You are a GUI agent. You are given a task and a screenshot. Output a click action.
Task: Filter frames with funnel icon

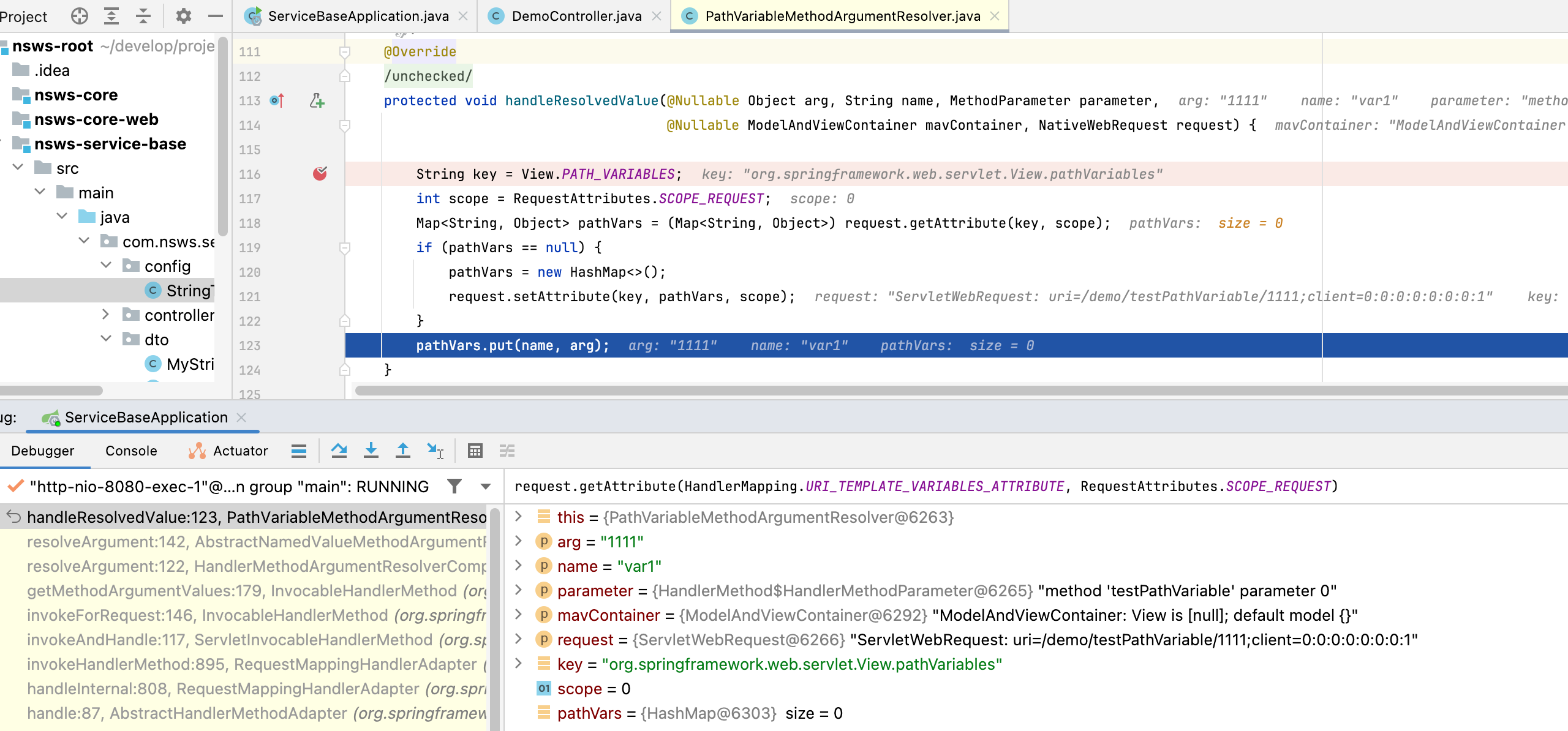coord(454,486)
